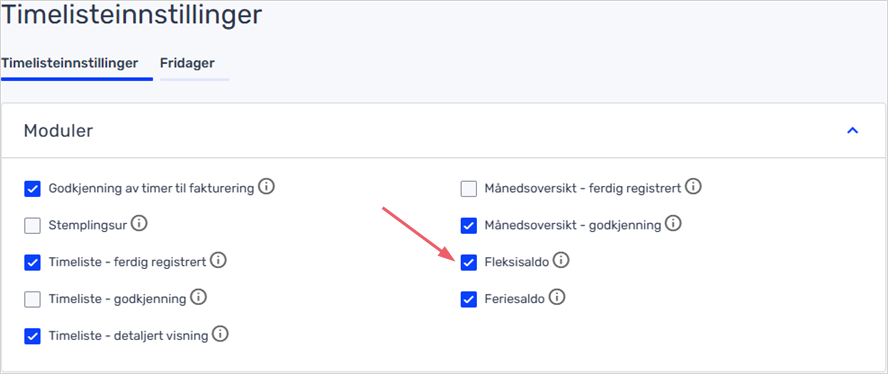Click the Feriesaldo info icon
Screen dimensions: 888x374
tap(557, 296)
